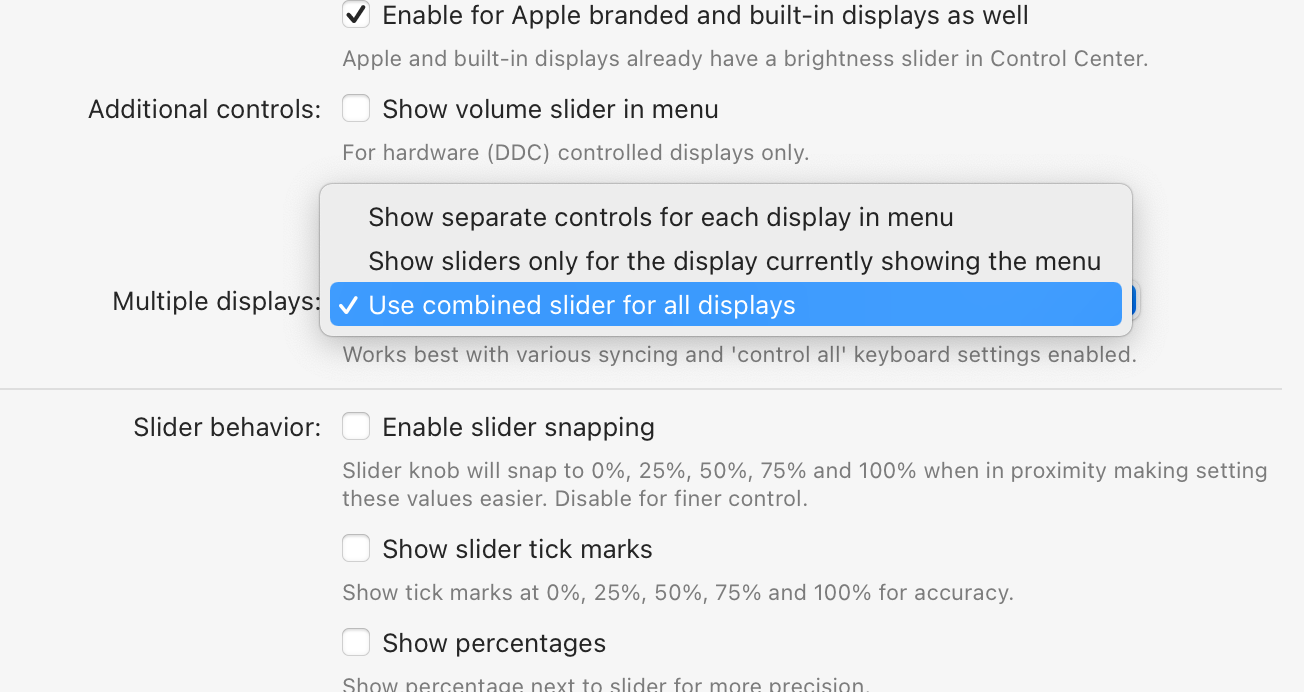The height and width of the screenshot is (692, 1304).
Task: Select 'Show separate controls for each display in menu'
Action: [660, 217]
